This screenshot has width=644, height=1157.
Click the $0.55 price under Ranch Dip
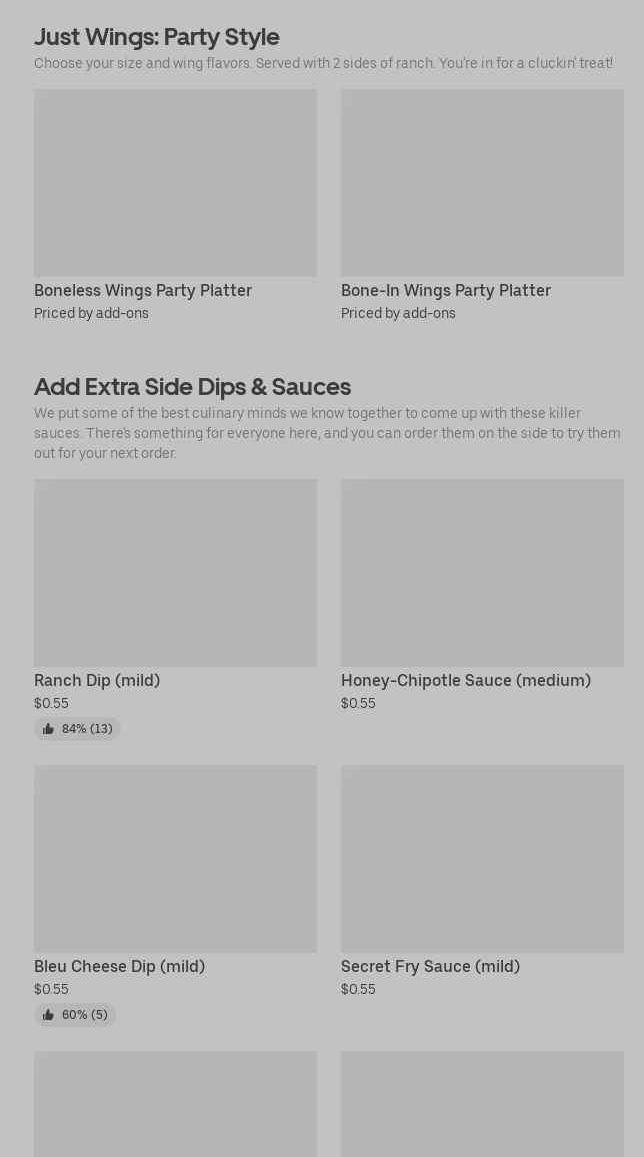coord(51,704)
